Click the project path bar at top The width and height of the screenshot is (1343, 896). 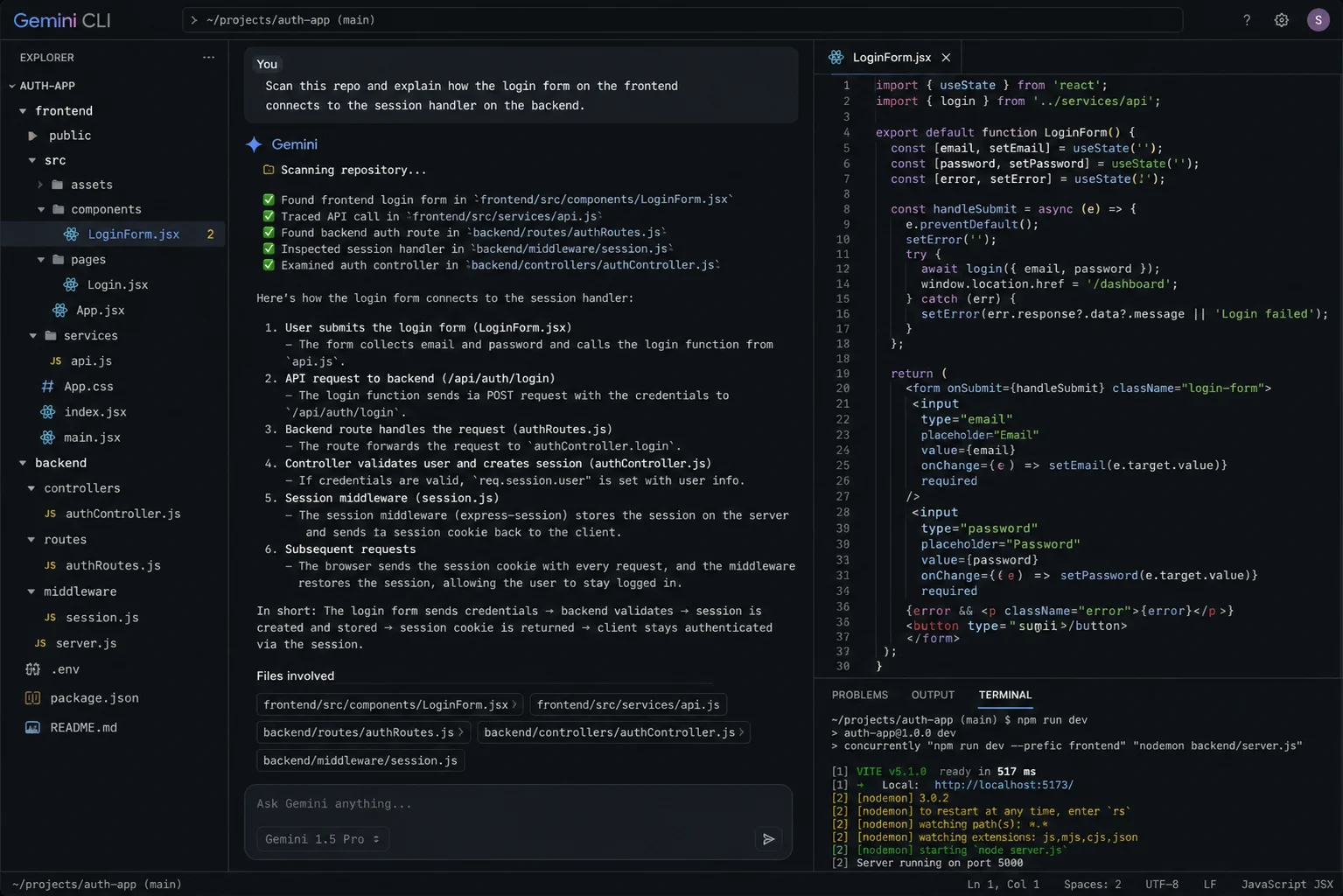[x=682, y=20]
